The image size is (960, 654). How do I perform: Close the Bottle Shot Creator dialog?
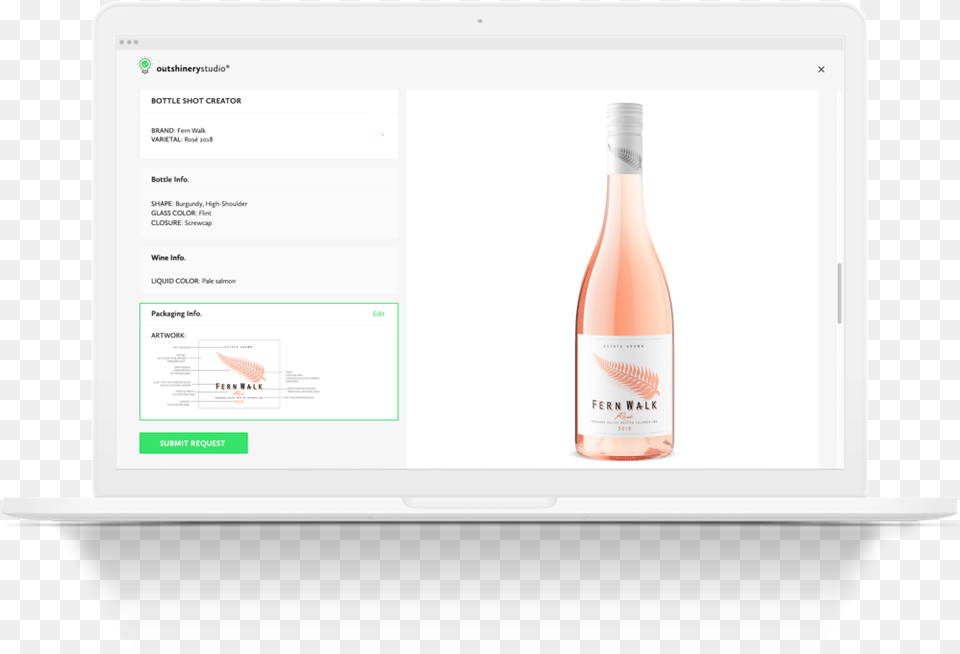tap(821, 70)
